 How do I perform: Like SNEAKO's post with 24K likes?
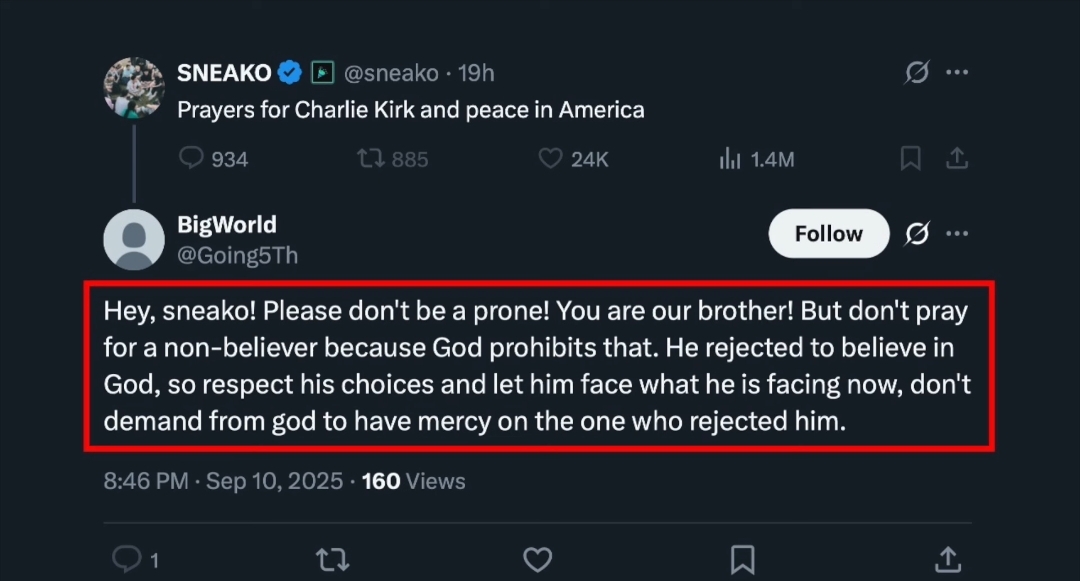click(551, 159)
